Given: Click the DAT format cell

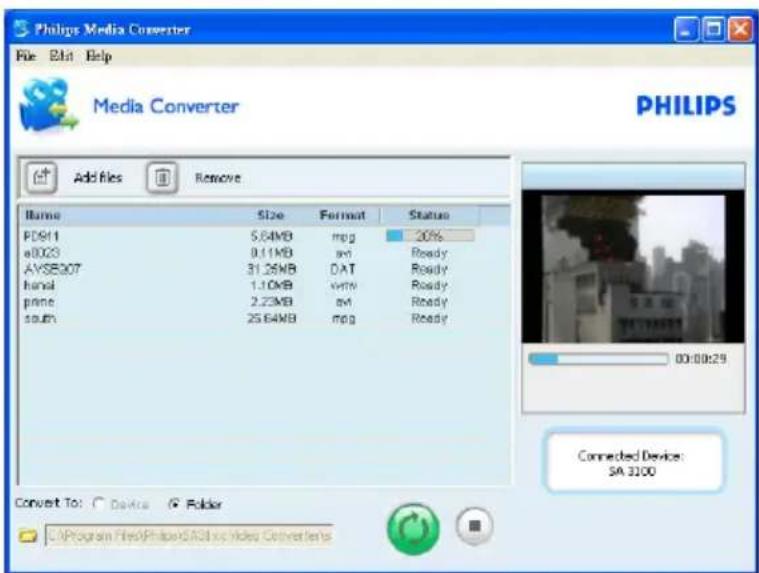Looking at the screenshot, I should coord(343,269).
